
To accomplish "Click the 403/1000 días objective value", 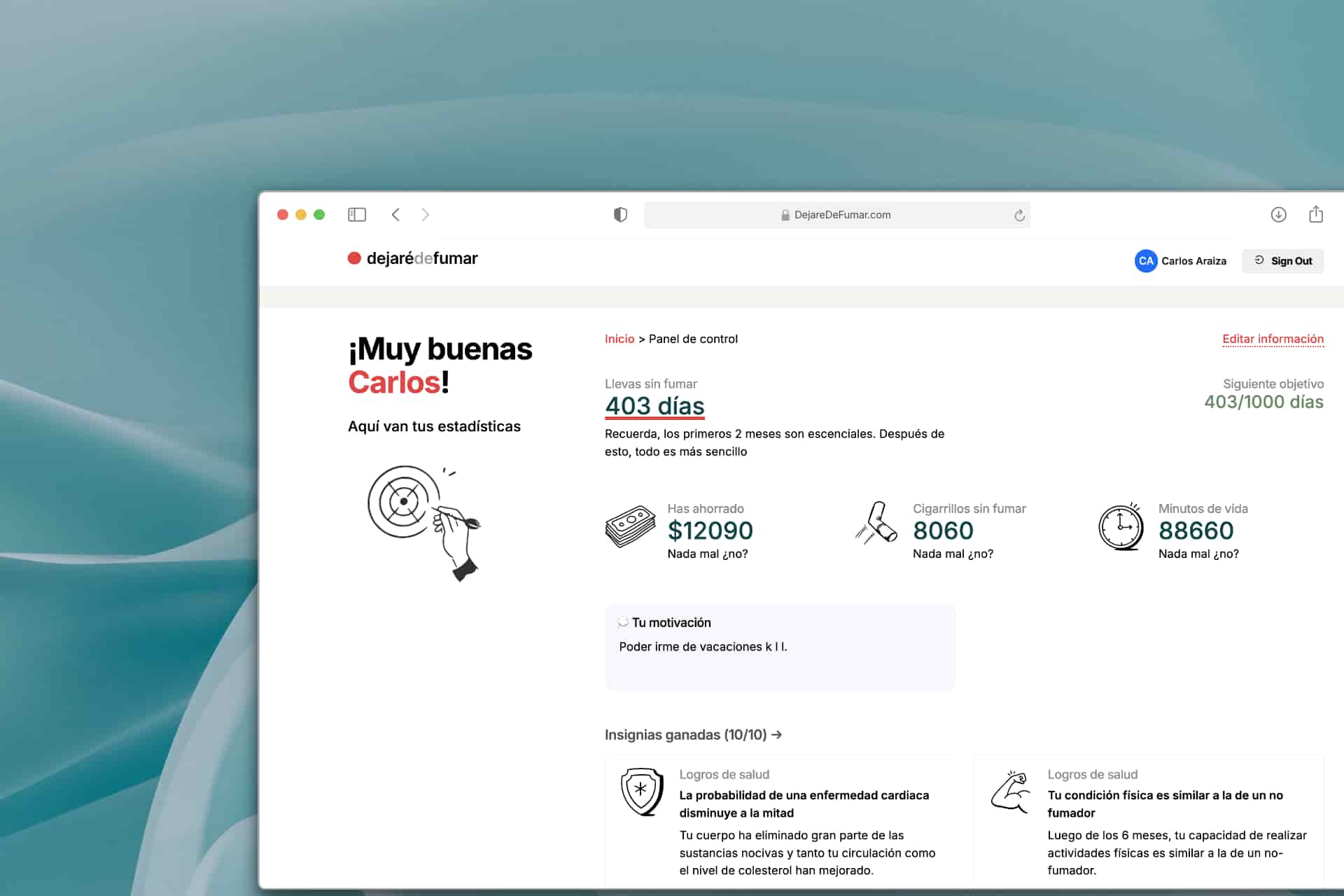I will 1263,402.
